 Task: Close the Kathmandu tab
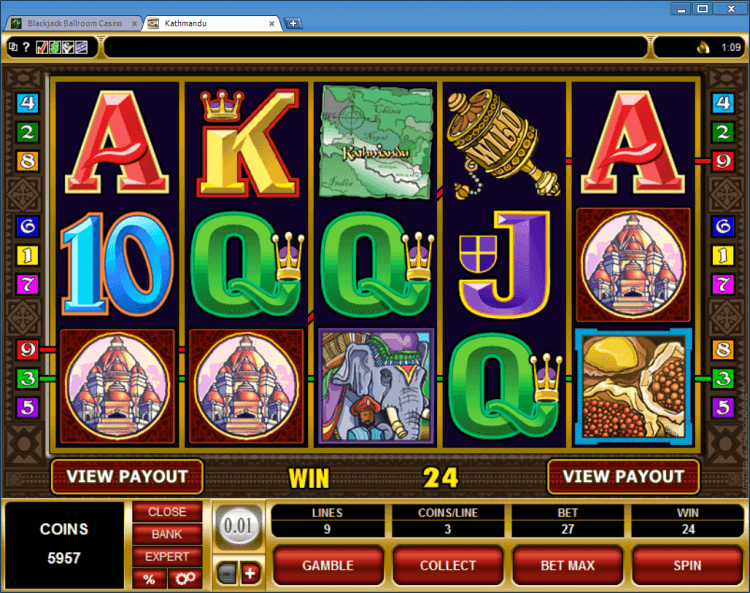click(x=272, y=23)
